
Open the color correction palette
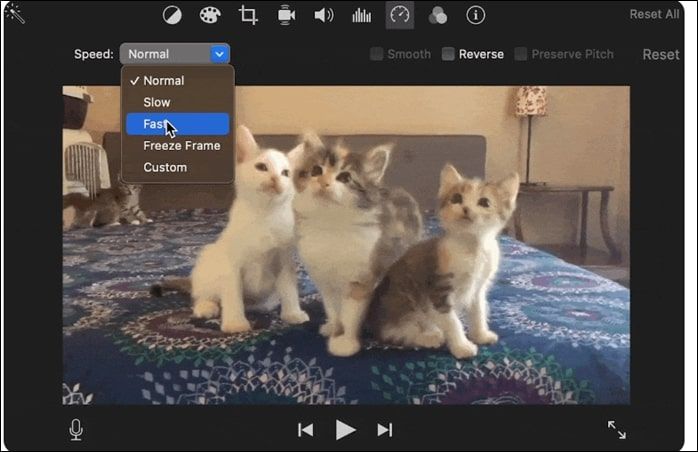coord(209,15)
